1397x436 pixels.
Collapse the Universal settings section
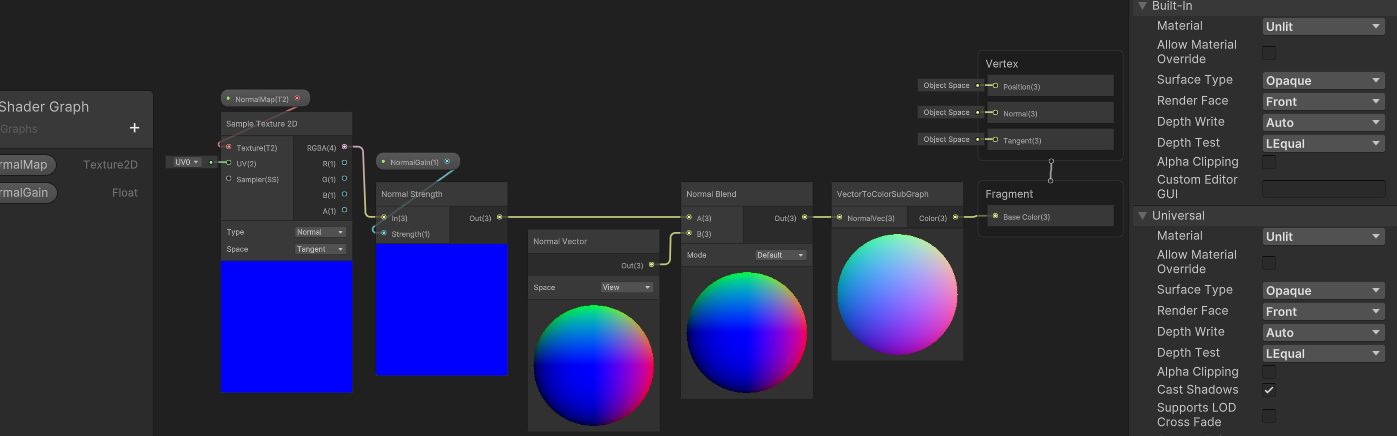(1143, 216)
